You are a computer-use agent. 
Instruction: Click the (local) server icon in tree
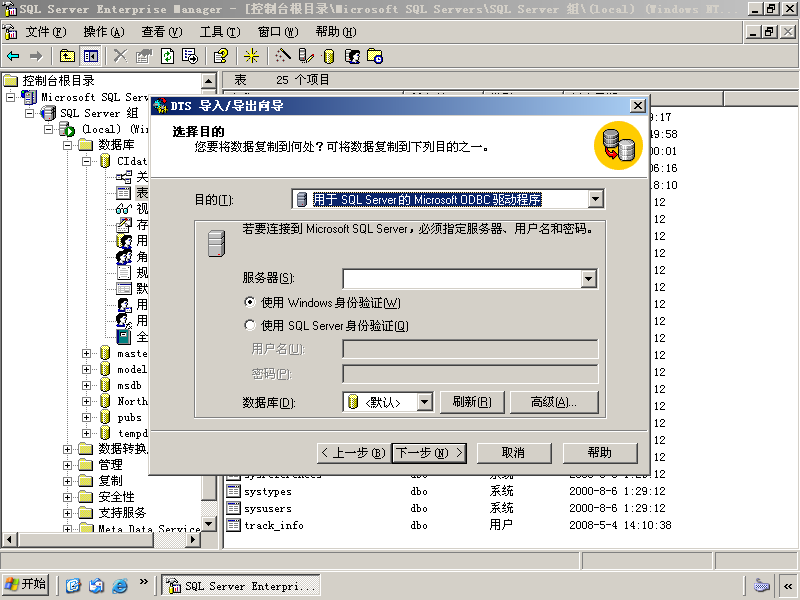(67, 130)
